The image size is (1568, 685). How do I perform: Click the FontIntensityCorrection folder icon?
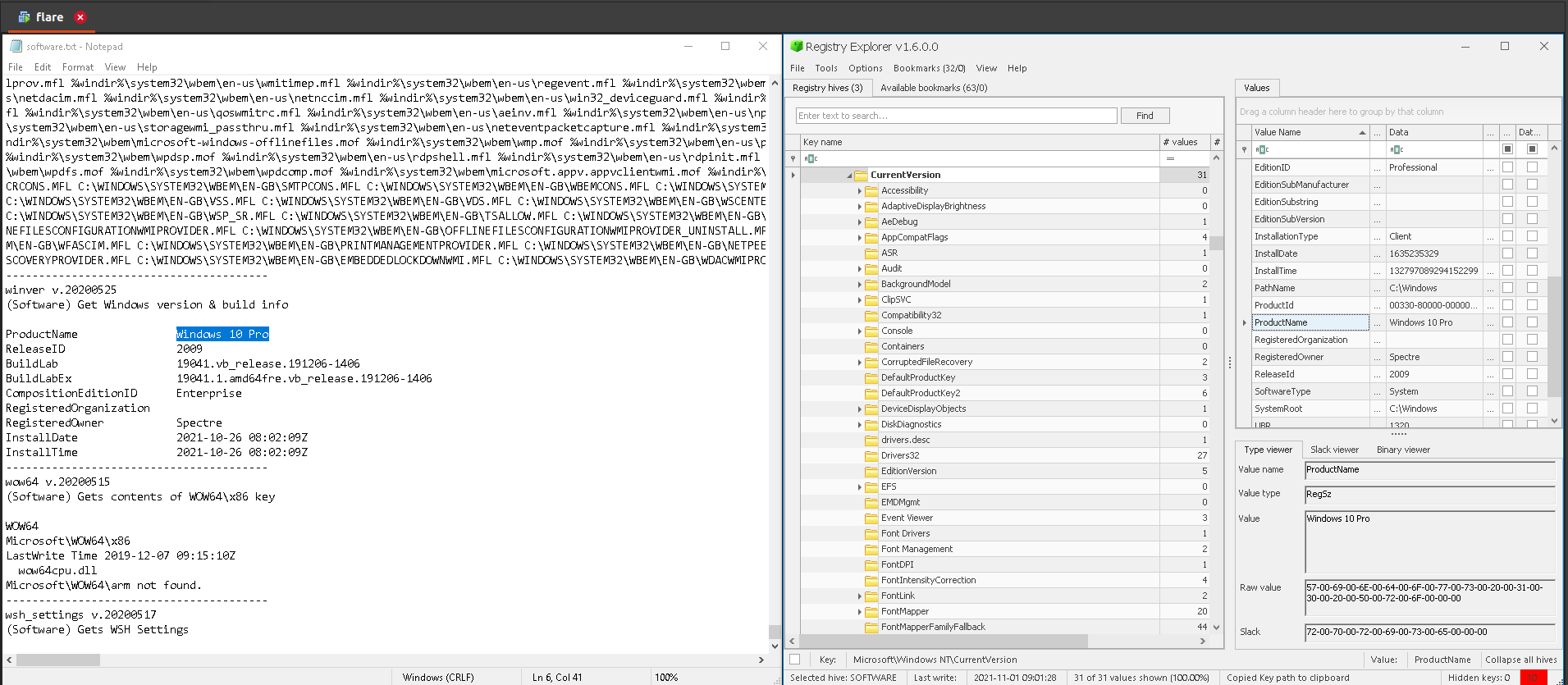tap(871, 580)
